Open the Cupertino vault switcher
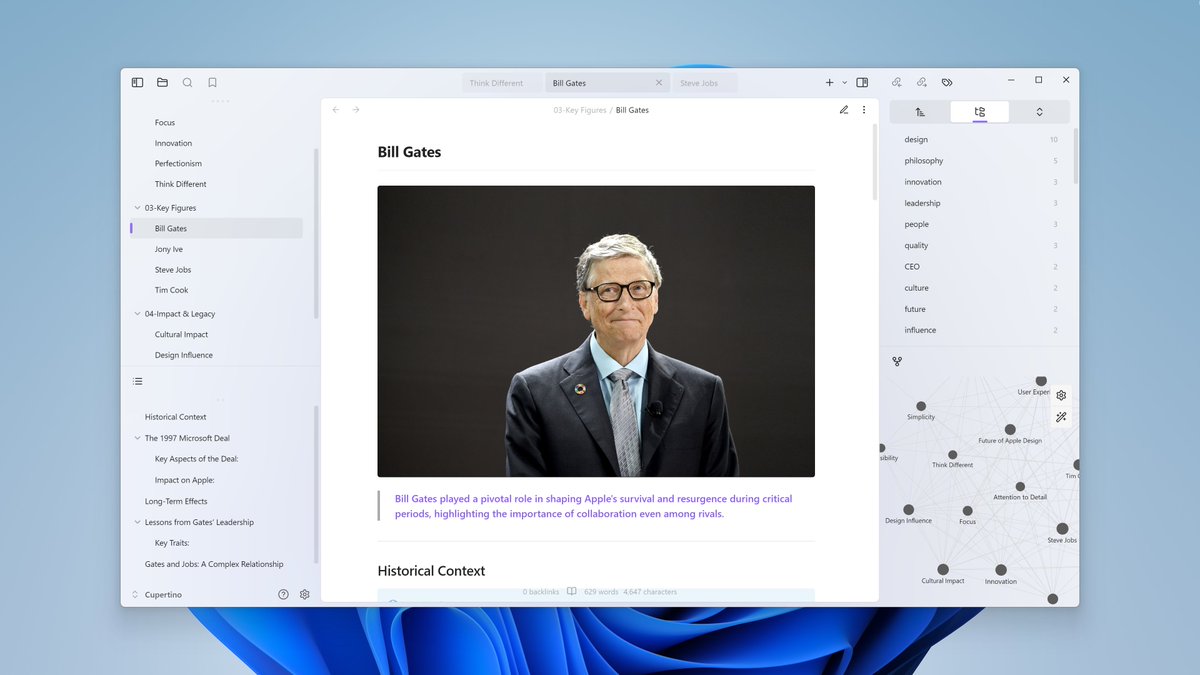The image size is (1200, 675). pos(157,595)
